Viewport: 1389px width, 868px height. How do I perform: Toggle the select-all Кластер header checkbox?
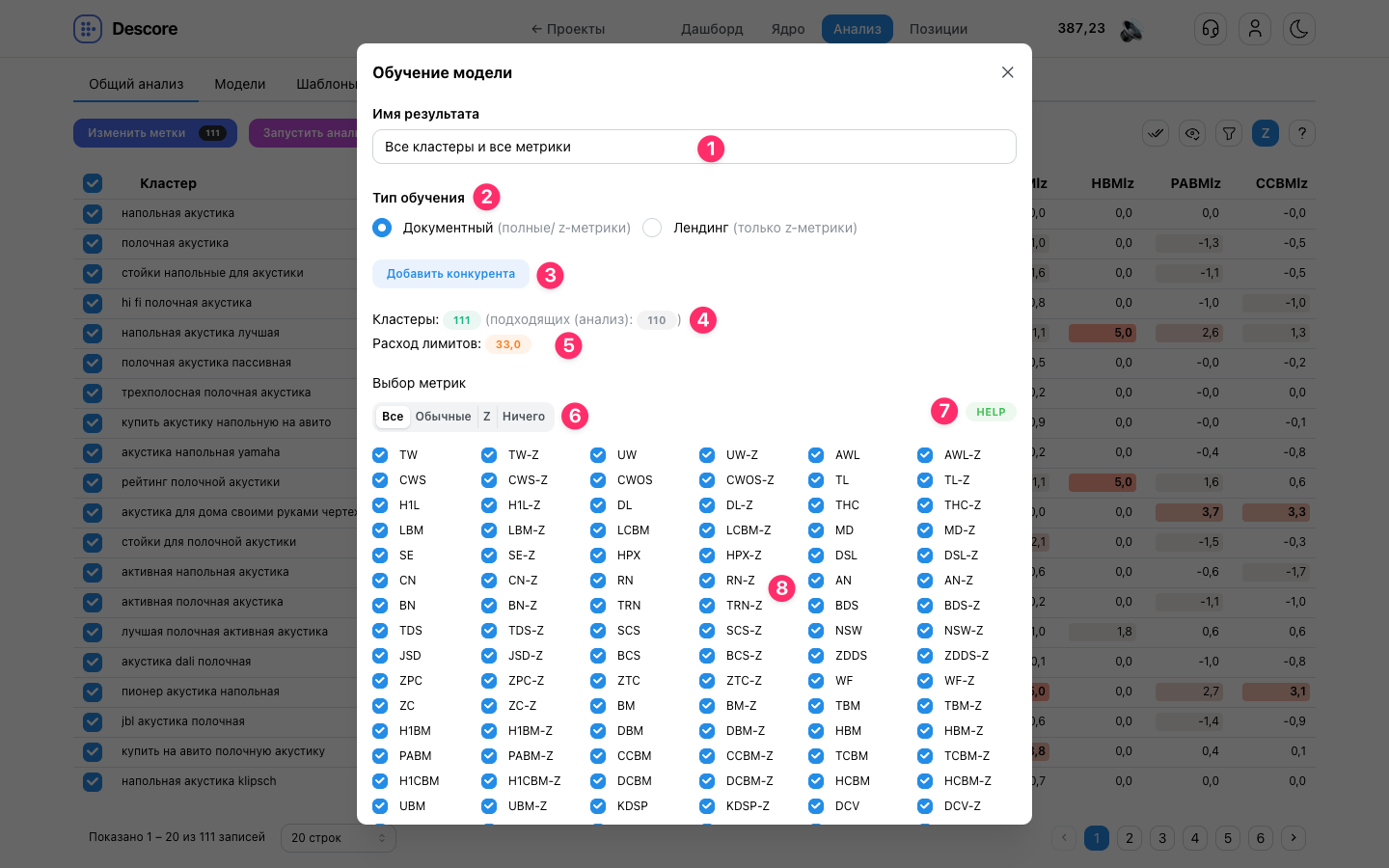pos(93,183)
